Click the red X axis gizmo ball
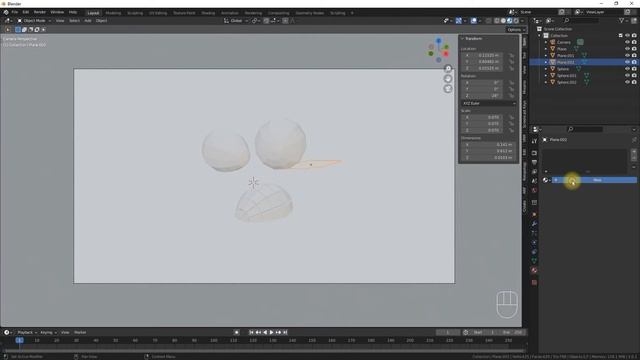This screenshot has height=360, width=640. tap(446, 53)
